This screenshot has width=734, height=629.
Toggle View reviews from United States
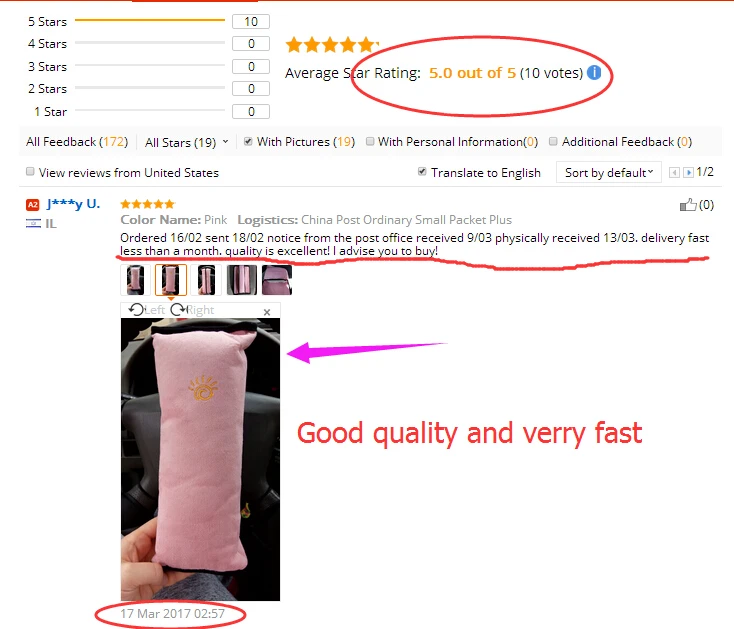(x=30, y=172)
